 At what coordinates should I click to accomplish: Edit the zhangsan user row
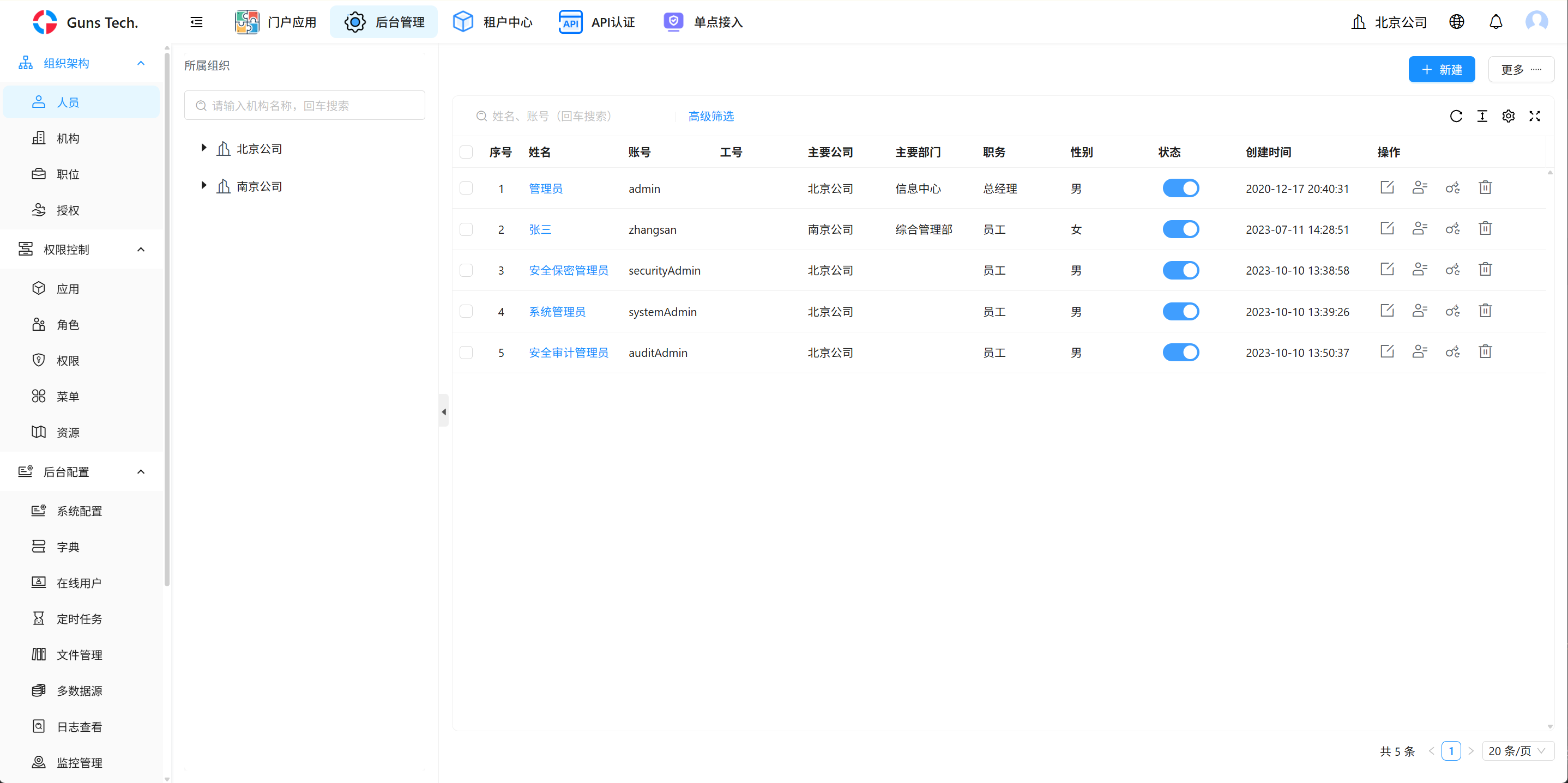click(1387, 228)
